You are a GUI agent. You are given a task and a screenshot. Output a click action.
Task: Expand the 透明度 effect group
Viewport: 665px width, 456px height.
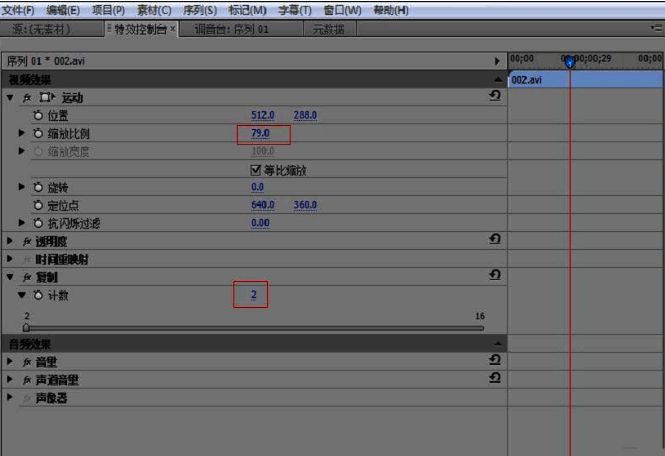pyautogui.click(x=10, y=241)
